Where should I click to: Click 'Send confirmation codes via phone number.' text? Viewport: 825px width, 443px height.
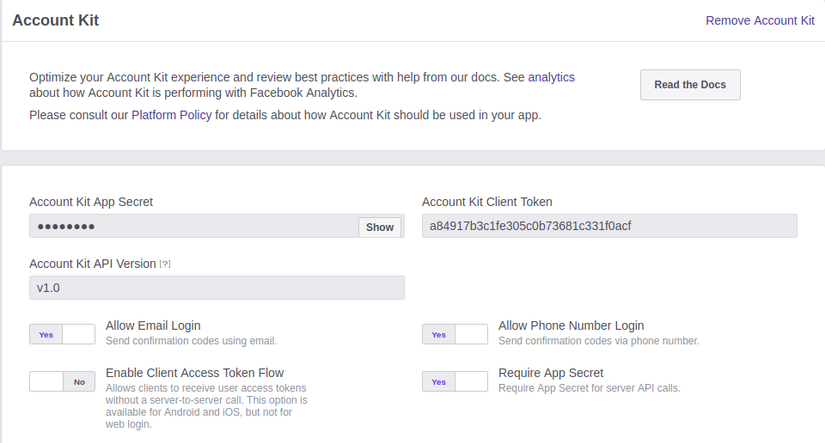(x=599, y=341)
